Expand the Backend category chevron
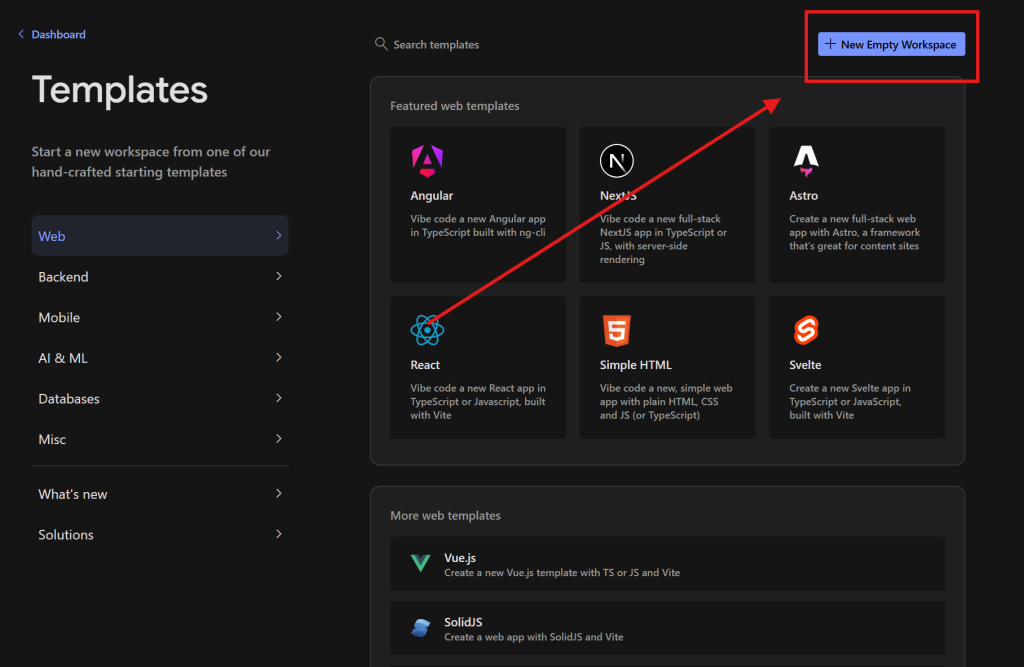Screen dimensions: 1024x667 pos(278,276)
